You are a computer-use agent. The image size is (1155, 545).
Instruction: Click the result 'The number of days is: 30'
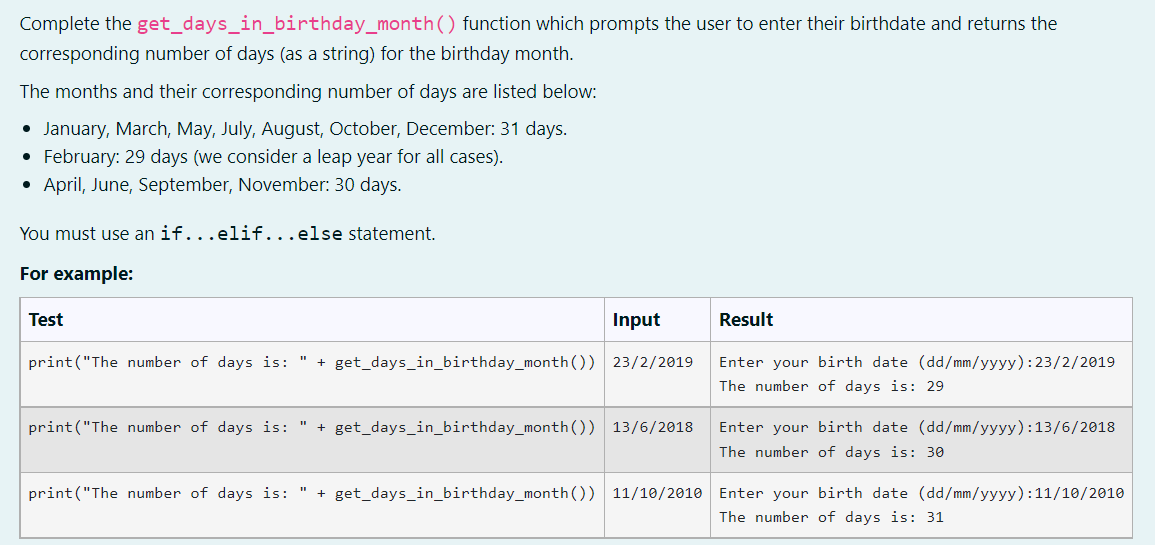click(x=832, y=451)
